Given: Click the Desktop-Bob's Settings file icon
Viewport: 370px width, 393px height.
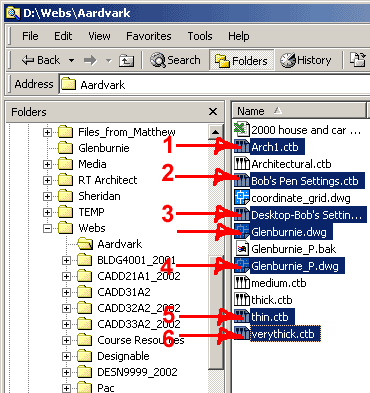Looking at the screenshot, I should pyautogui.click(x=242, y=215).
